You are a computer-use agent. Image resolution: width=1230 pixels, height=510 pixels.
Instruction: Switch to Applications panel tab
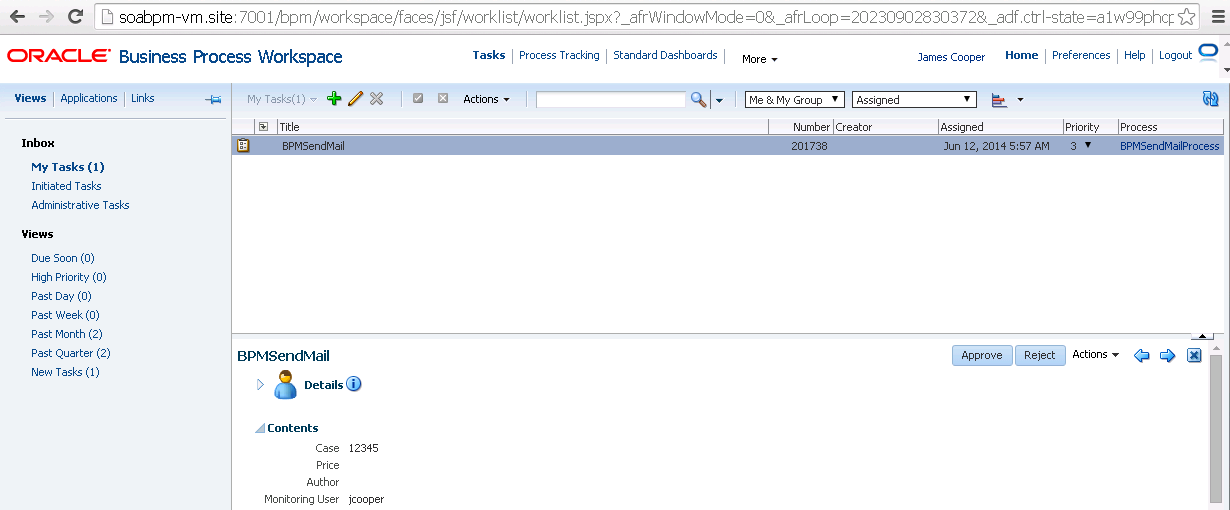pyautogui.click(x=89, y=98)
